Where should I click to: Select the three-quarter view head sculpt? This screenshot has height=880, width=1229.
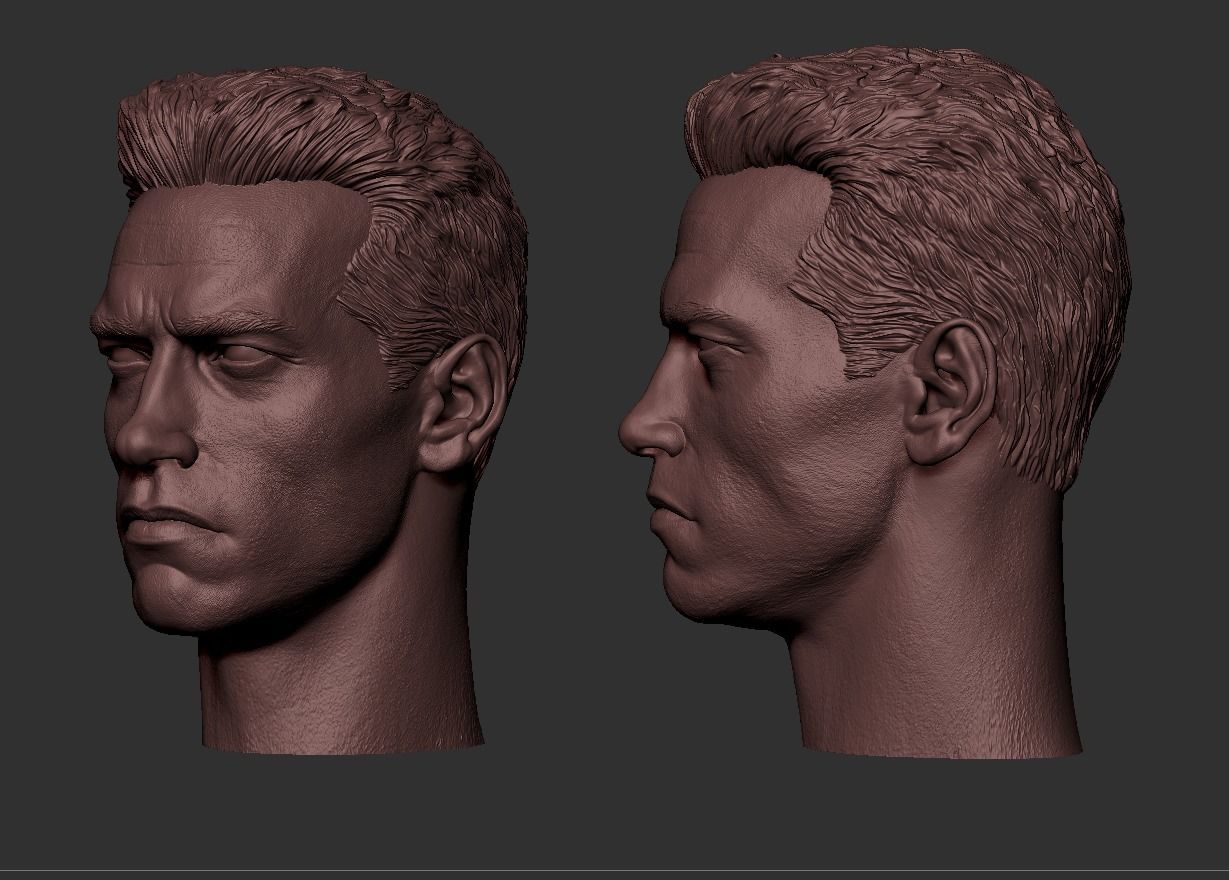click(310, 410)
